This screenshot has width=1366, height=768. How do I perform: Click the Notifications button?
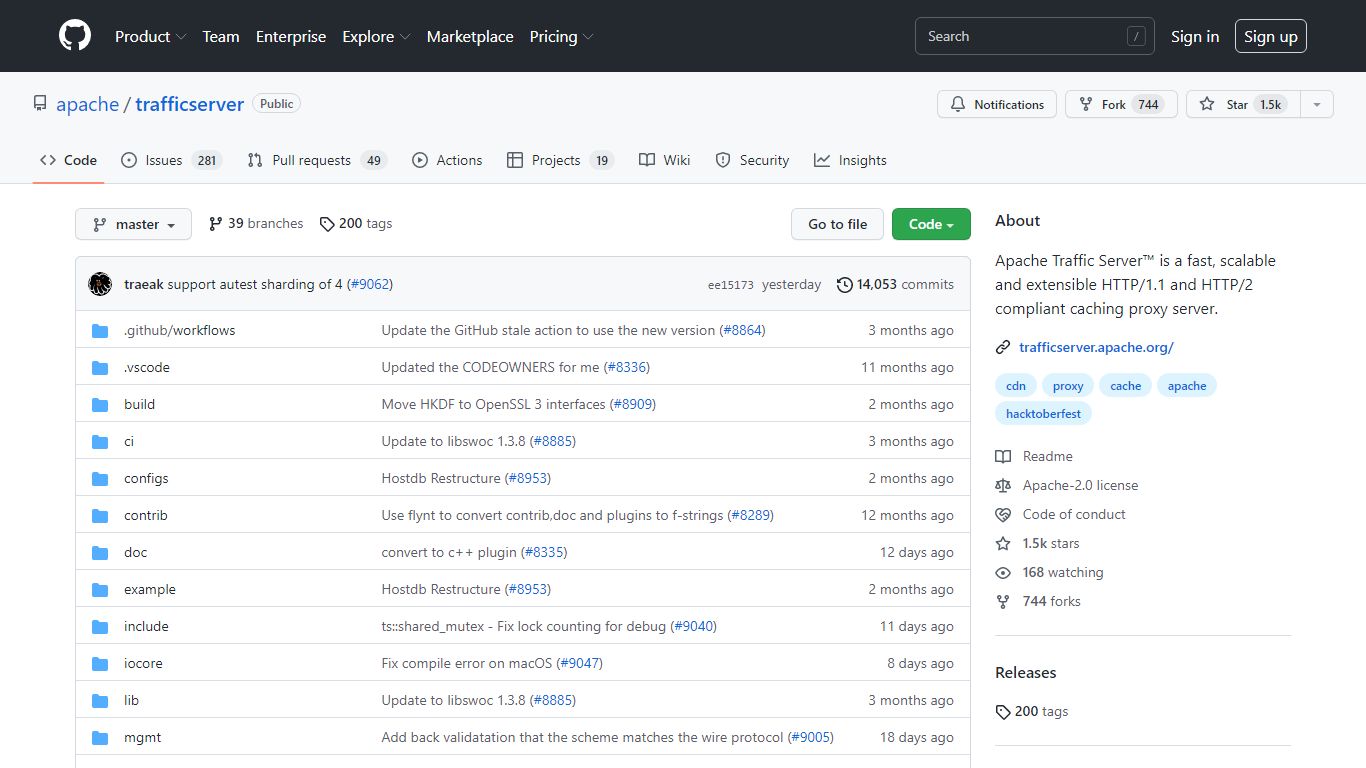(997, 104)
